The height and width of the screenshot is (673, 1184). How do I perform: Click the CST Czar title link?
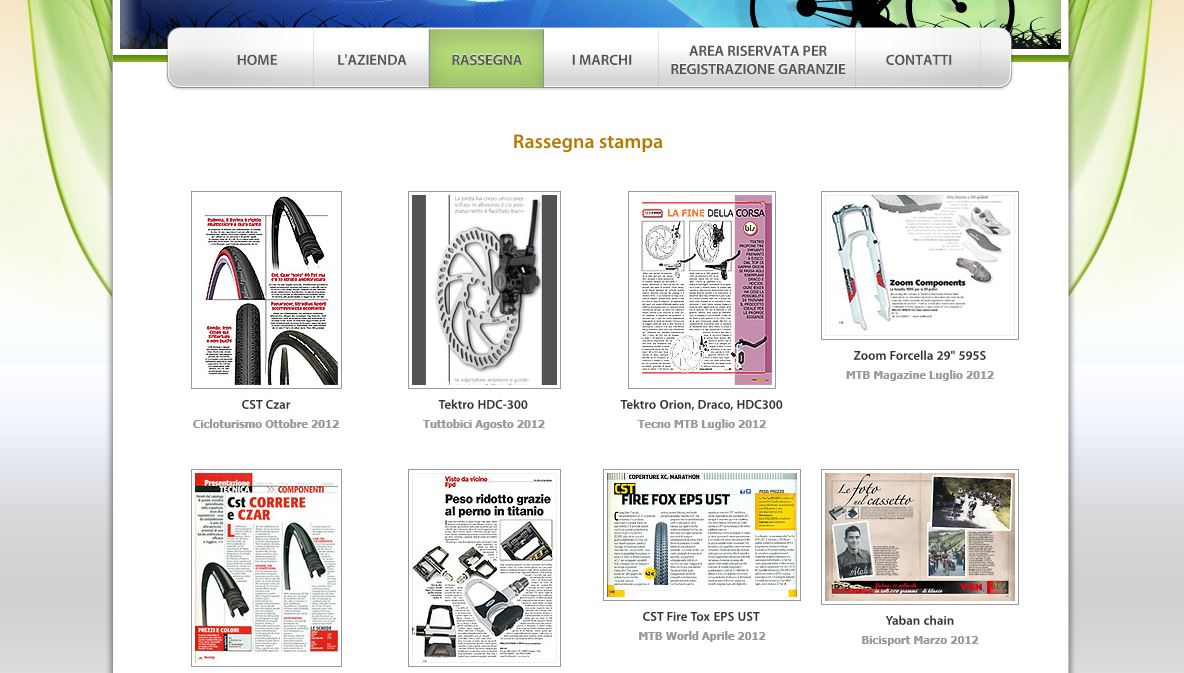266,404
